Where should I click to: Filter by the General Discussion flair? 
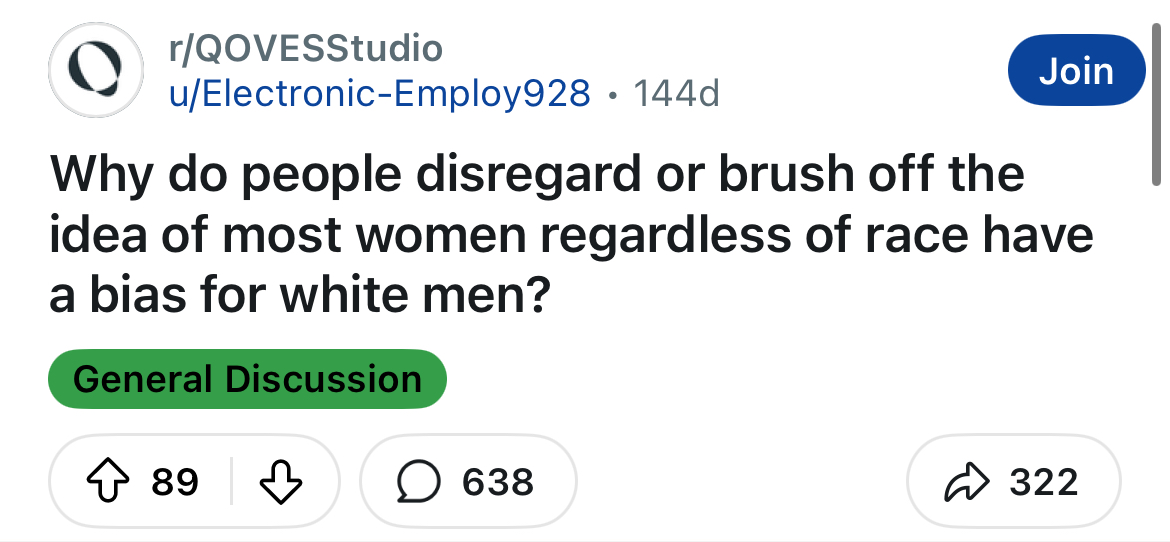[247, 379]
